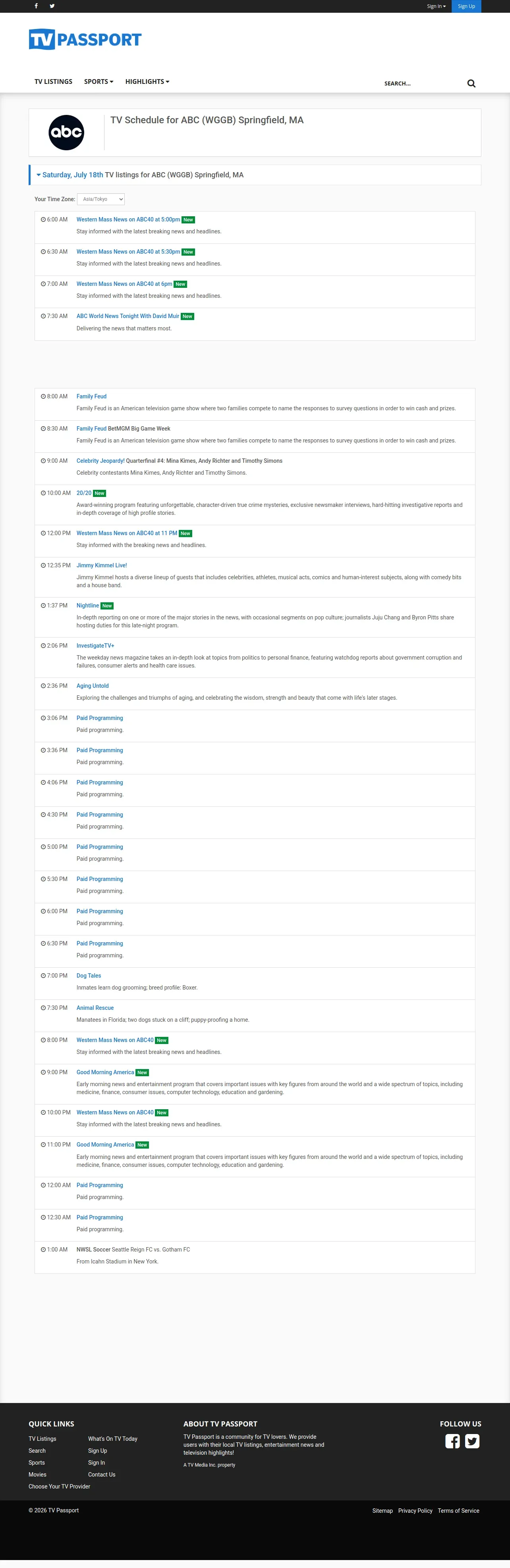Click the footer Sports link
The width and height of the screenshot is (510, 1568).
37,1463
